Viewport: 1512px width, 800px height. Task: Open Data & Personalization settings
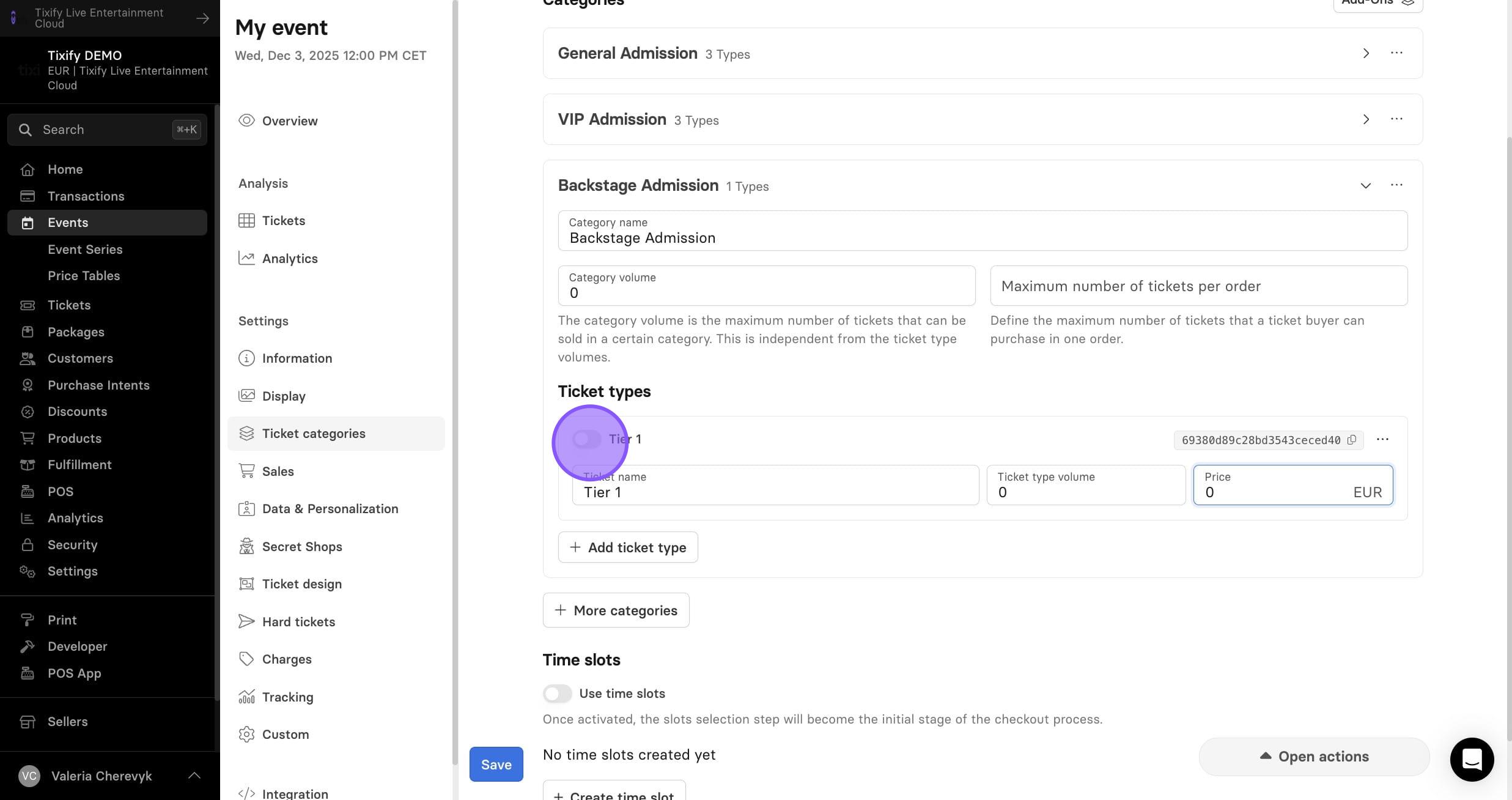[336, 509]
